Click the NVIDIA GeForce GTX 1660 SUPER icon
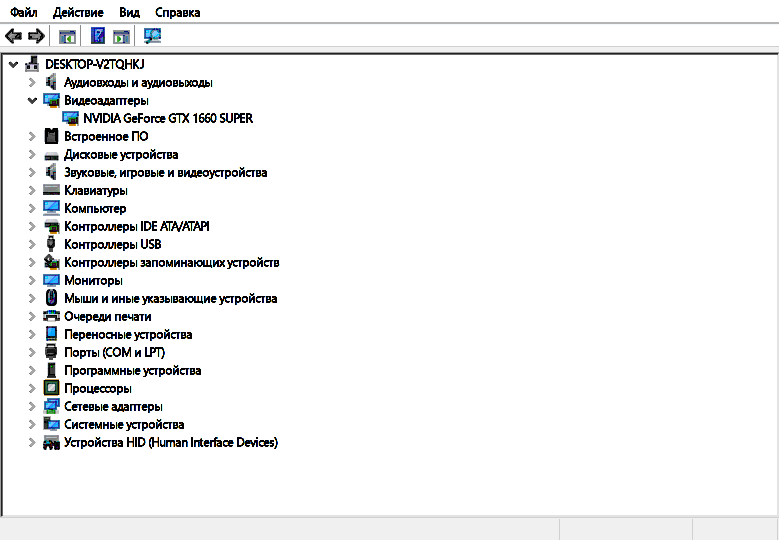Viewport: 779px width, 540px height. pos(71,118)
